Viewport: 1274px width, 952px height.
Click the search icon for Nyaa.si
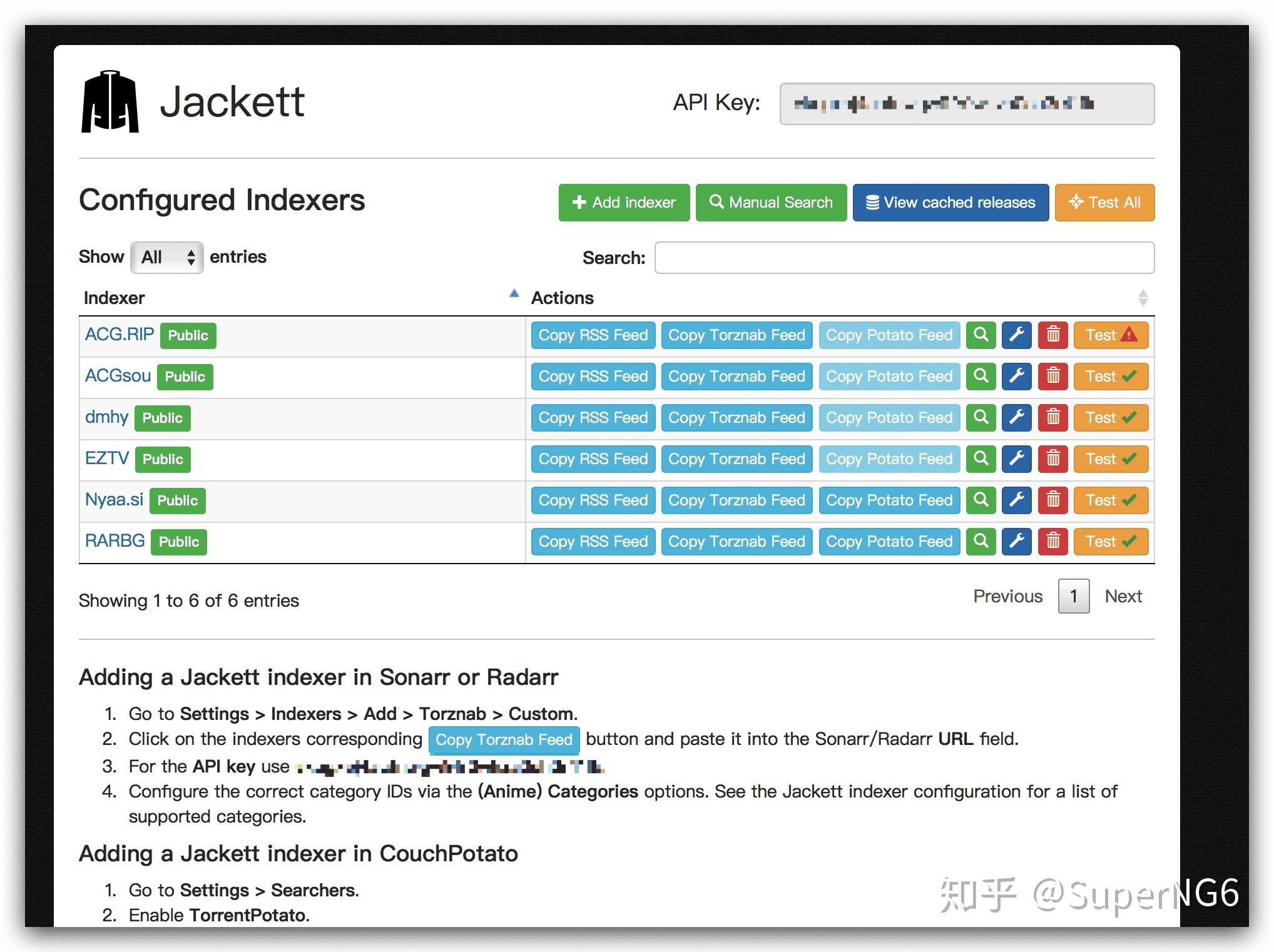point(981,500)
